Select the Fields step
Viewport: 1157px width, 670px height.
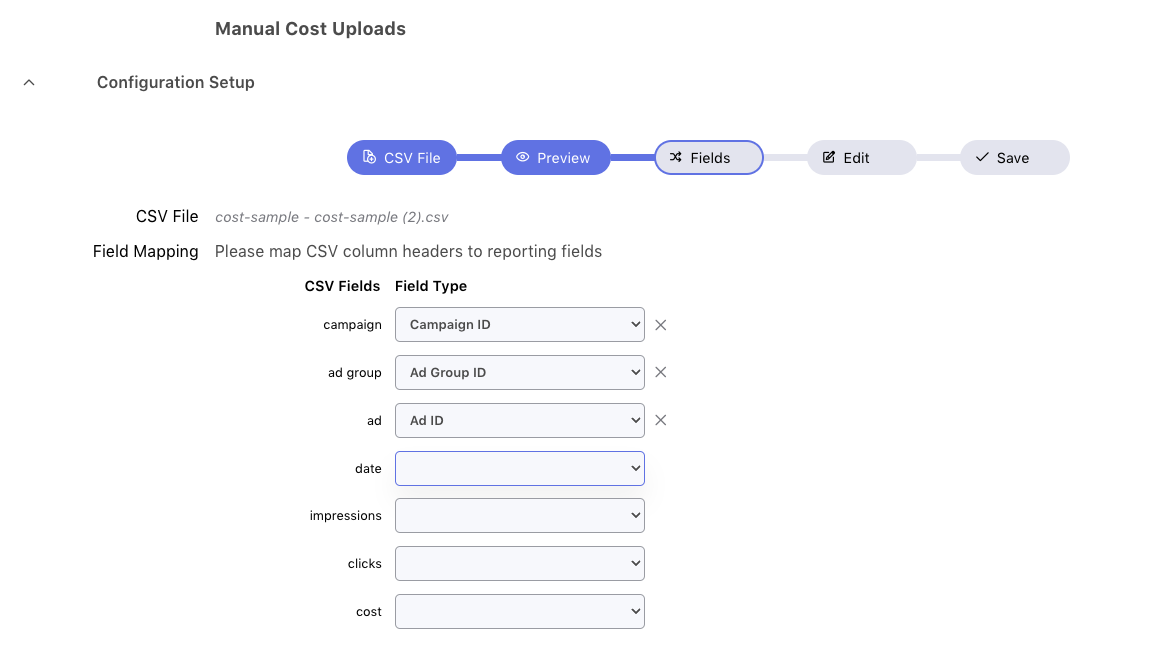tap(708, 158)
